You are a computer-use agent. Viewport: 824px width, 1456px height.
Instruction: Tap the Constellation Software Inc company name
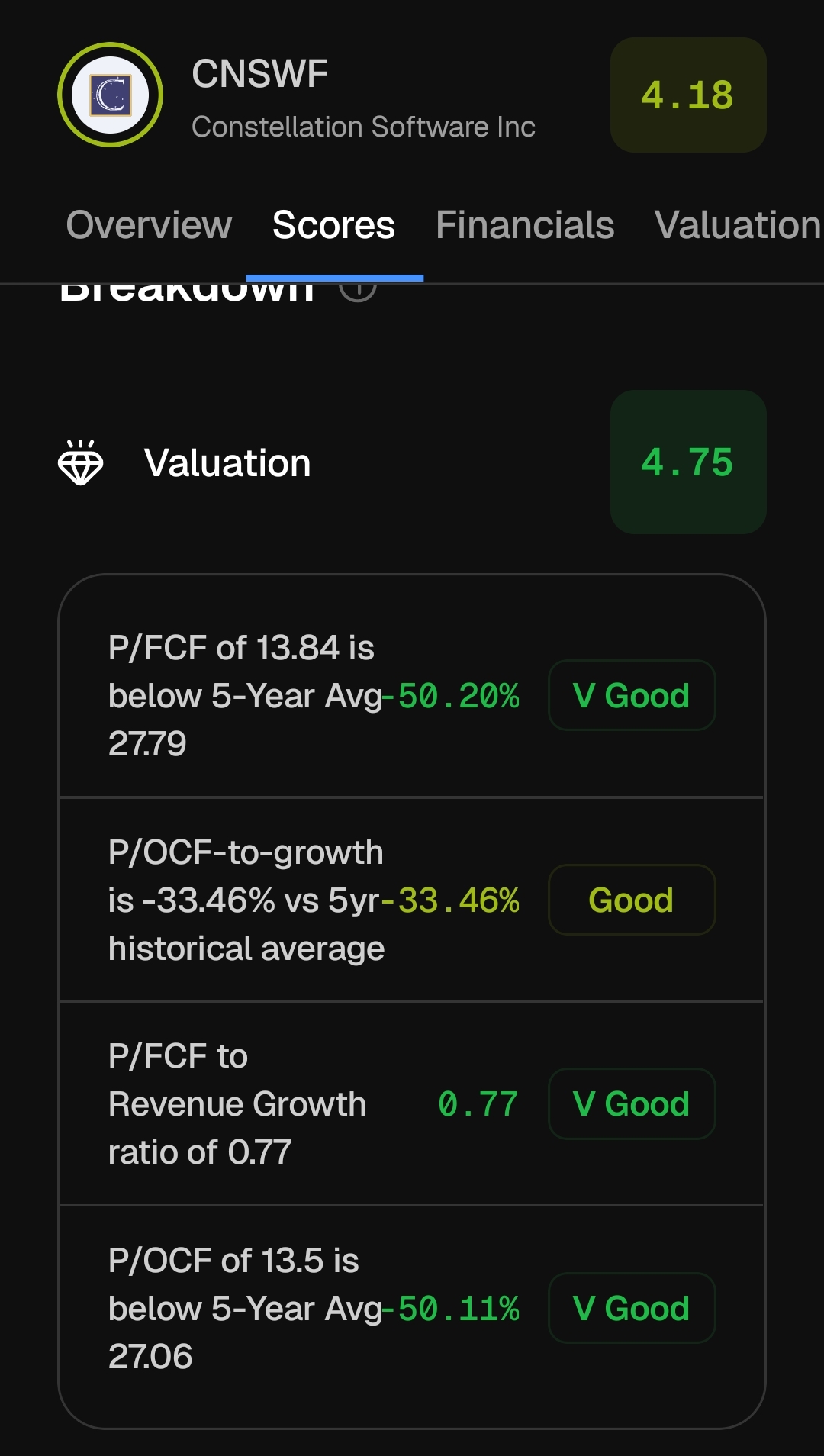pos(363,127)
